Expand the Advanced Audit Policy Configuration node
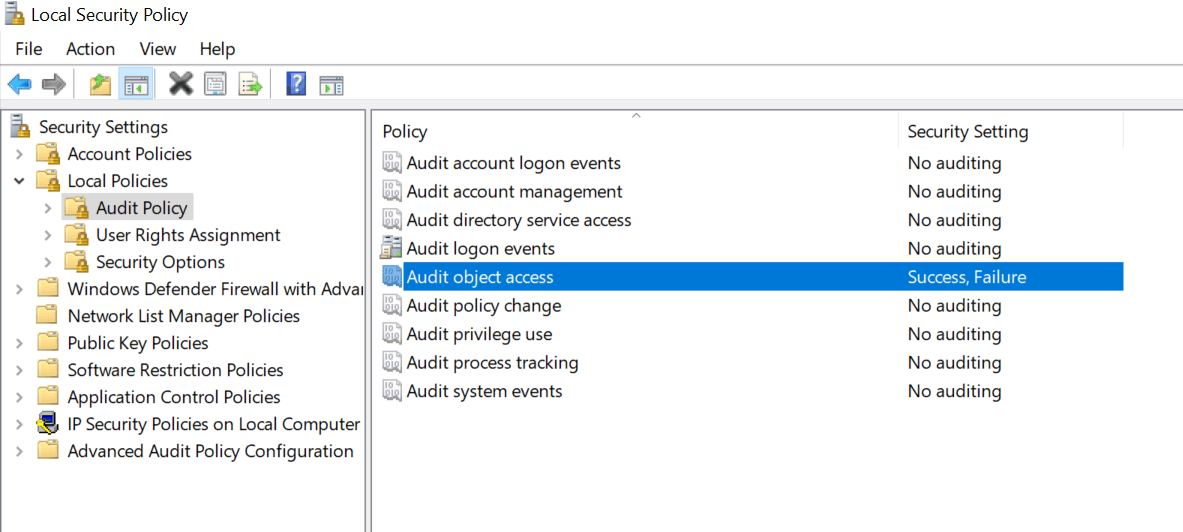Image resolution: width=1183 pixels, height=532 pixels. 20,451
